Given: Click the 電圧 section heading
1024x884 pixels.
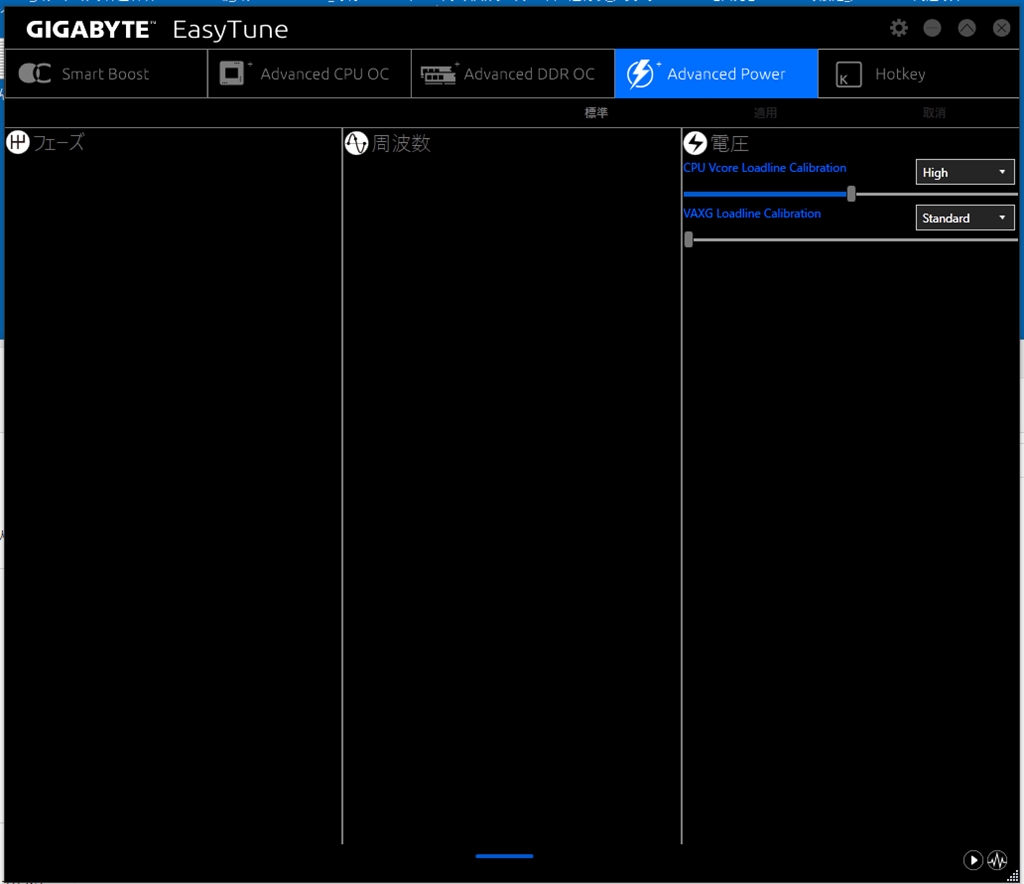Looking at the screenshot, I should (729, 143).
